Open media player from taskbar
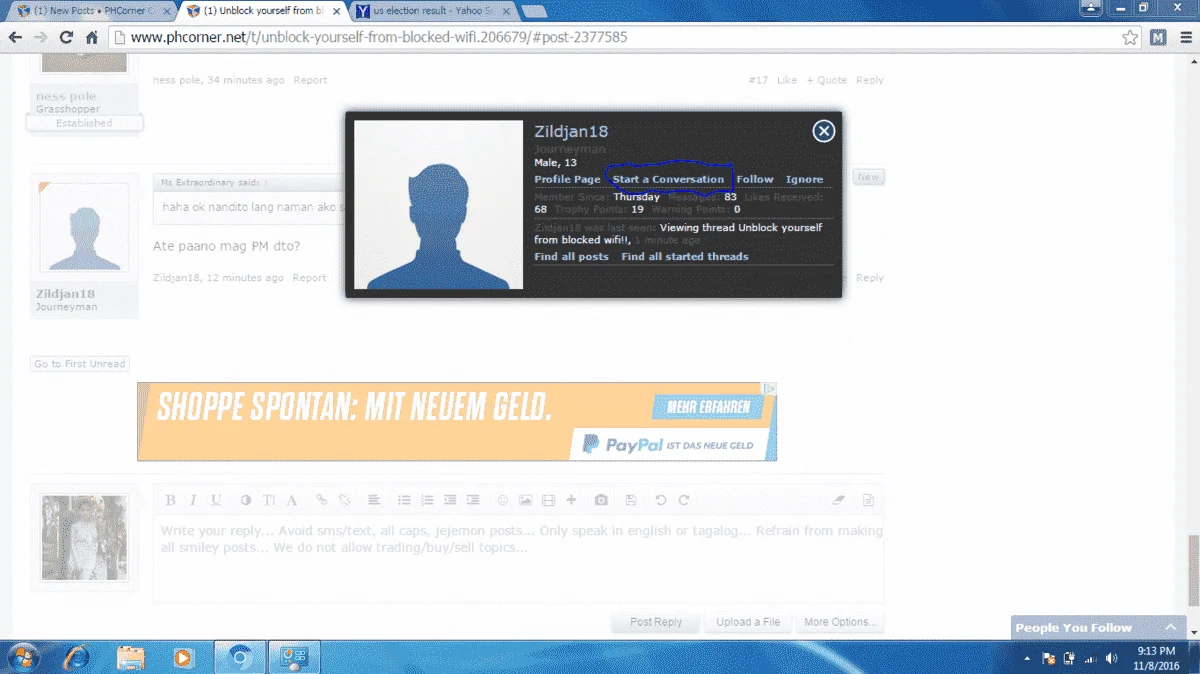This screenshot has height=674, width=1200. [x=183, y=657]
